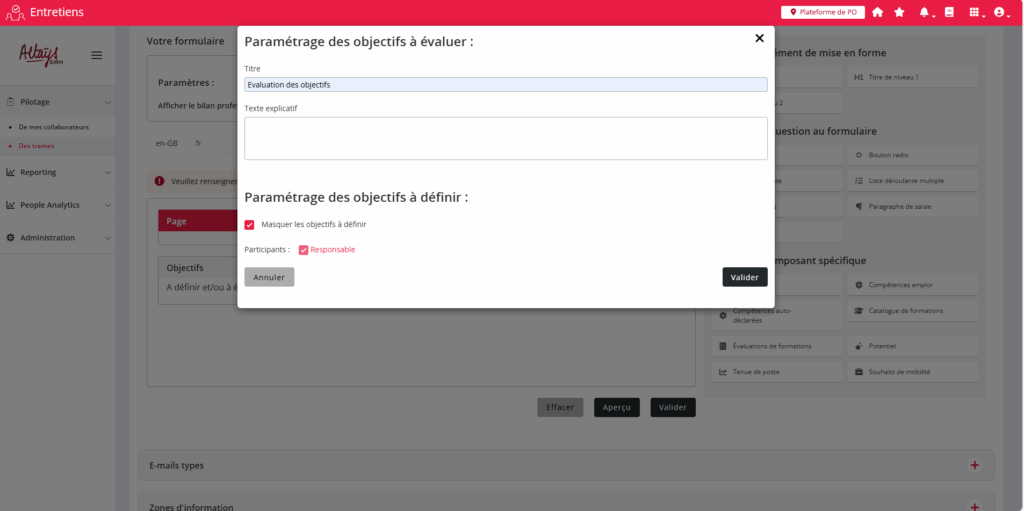Screen dimensions: 1024x511
Task: Open 'De mes collaborateurs' menu item
Action: [53, 127]
